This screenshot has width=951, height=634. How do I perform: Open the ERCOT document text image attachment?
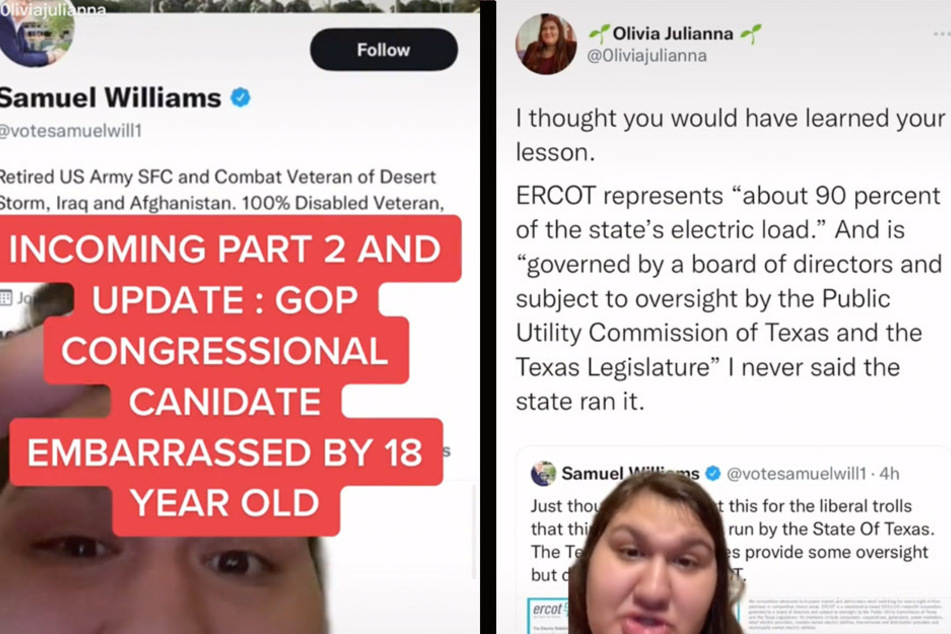click(x=848, y=615)
